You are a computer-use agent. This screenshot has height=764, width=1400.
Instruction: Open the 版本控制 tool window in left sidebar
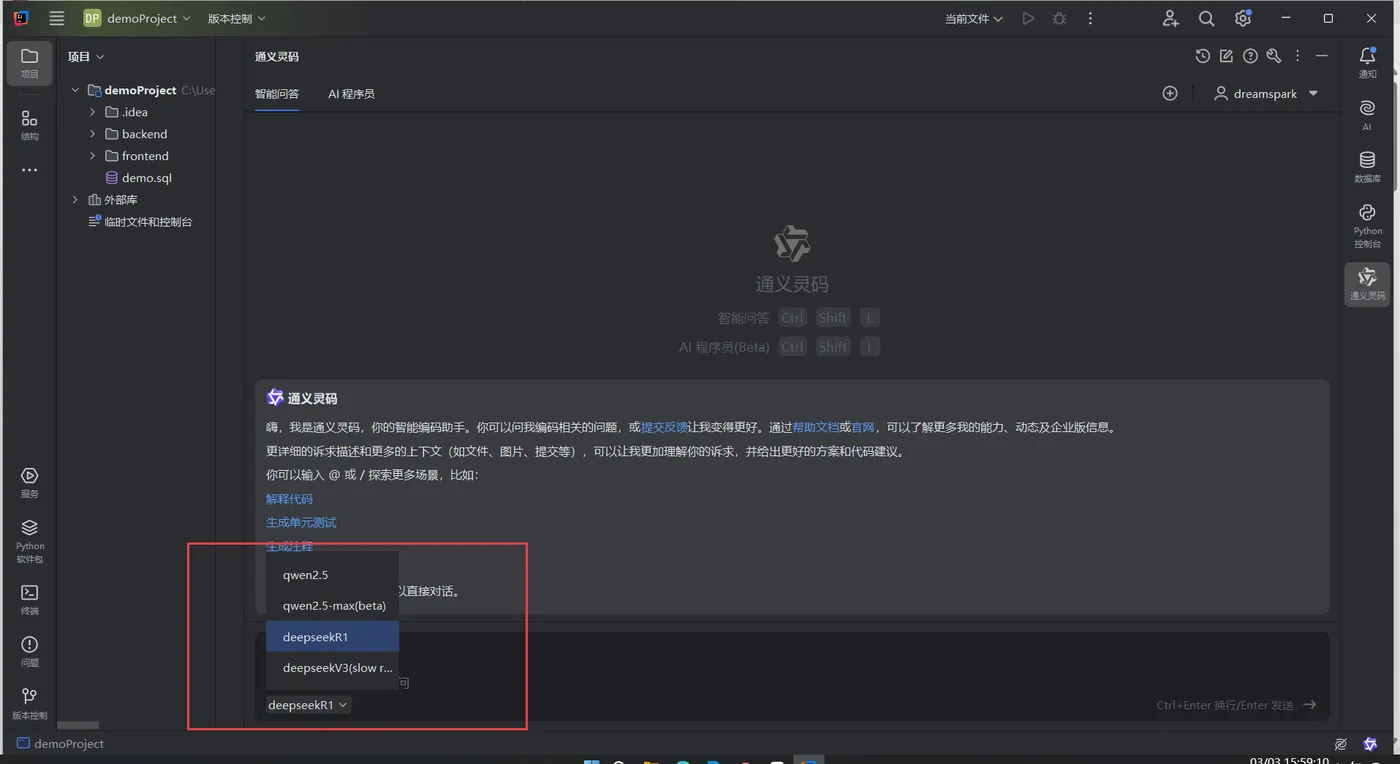point(30,702)
